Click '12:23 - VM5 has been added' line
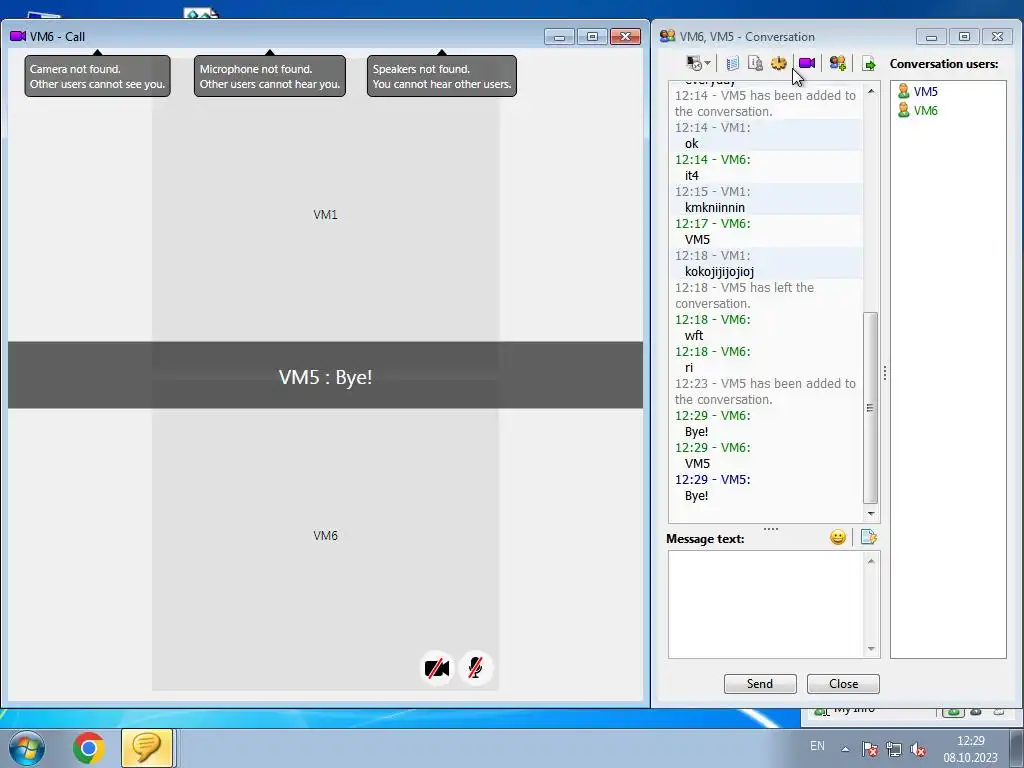Viewport: 1024px width, 768px height. click(765, 391)
